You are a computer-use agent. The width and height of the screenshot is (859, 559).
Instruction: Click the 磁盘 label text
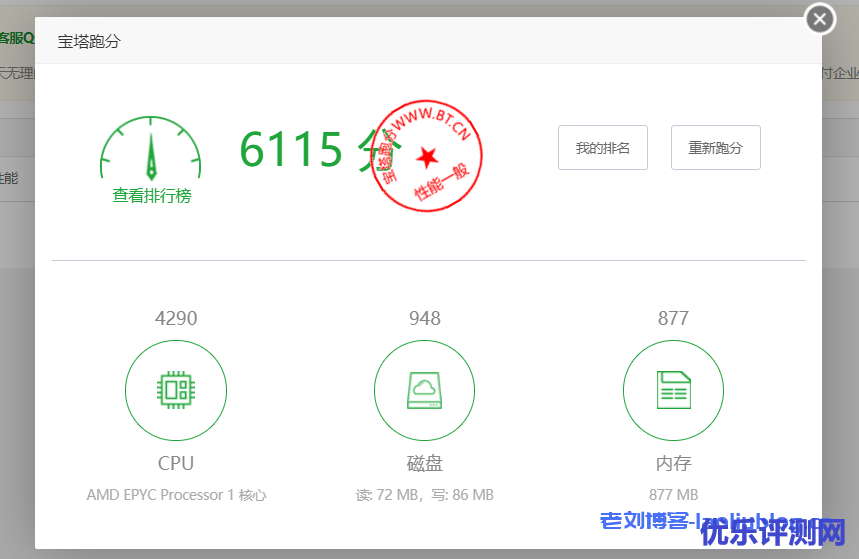(425, 463)
